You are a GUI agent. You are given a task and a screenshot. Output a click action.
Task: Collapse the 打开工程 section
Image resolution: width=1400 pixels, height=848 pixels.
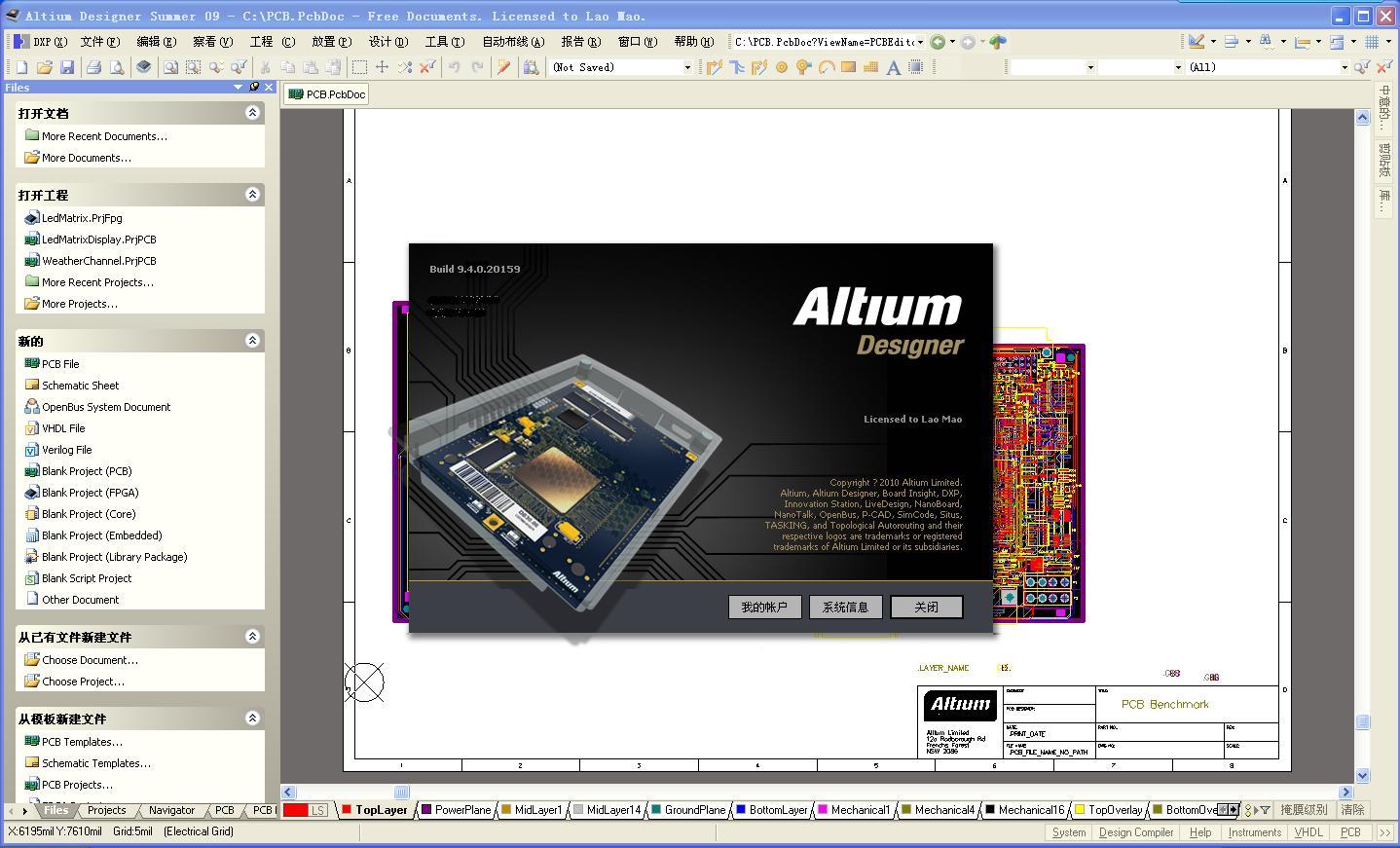coord(252,195)
